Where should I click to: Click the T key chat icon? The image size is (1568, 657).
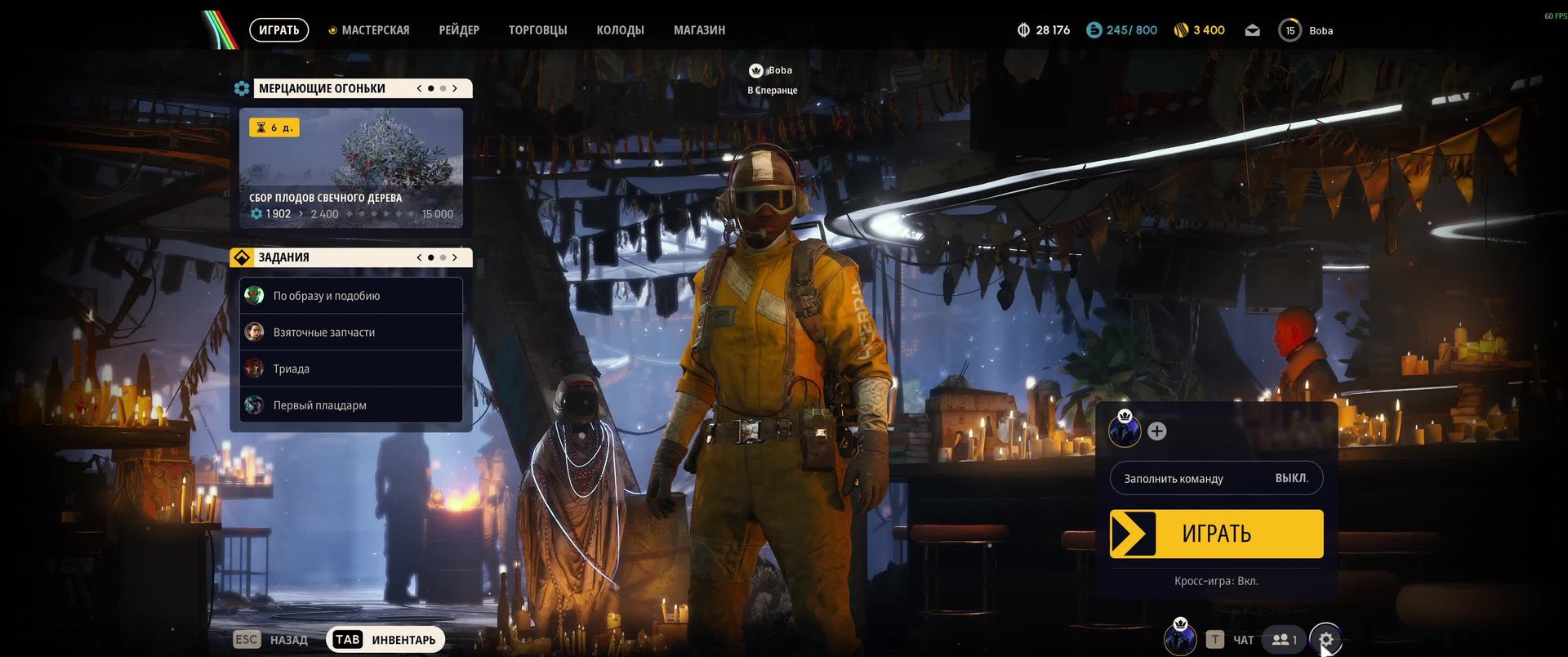pyautogui.click(x=1215, y=640)
